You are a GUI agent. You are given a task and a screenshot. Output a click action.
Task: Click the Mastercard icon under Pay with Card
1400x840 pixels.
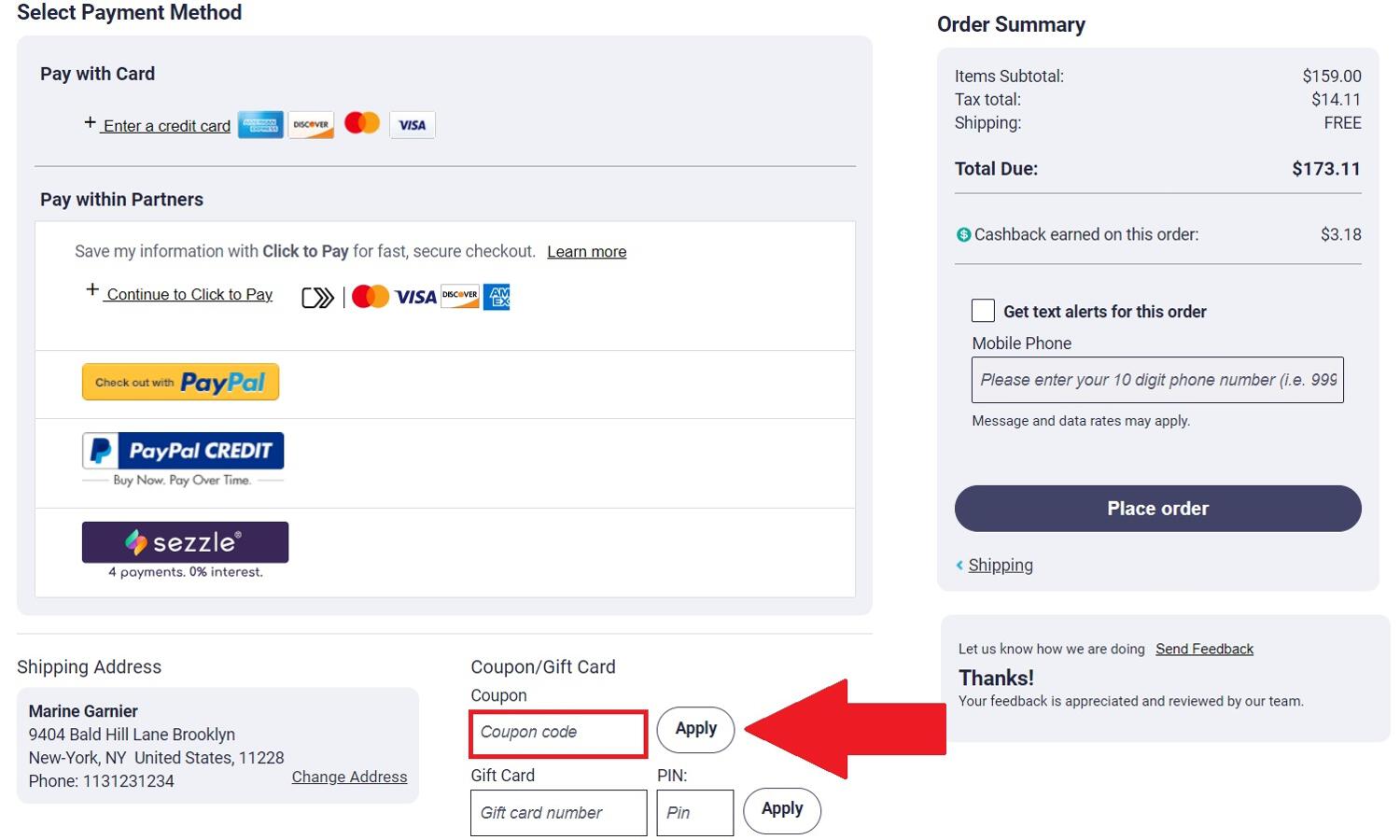[362, 123]
